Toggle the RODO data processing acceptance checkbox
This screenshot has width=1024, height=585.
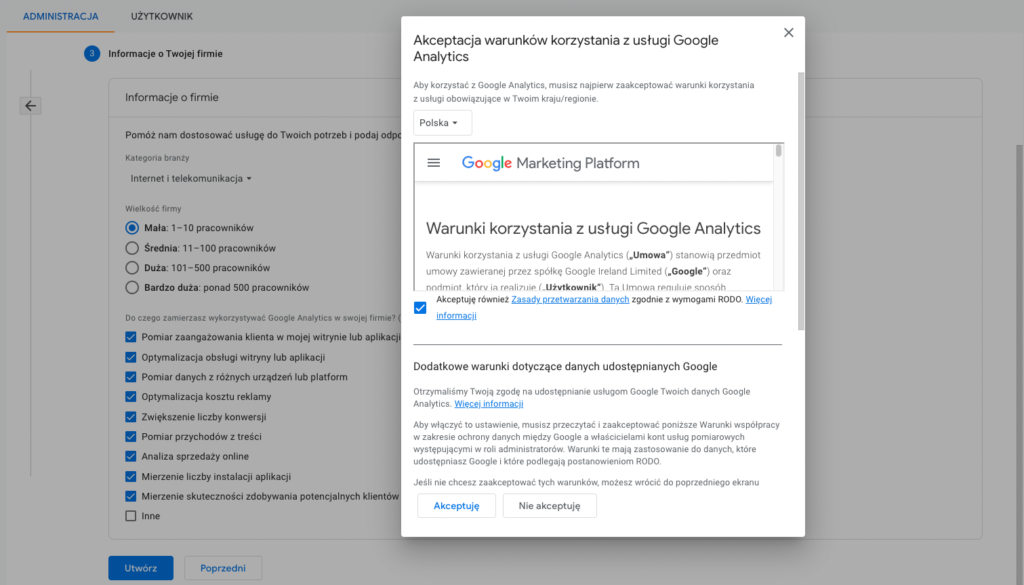(420, 307)
